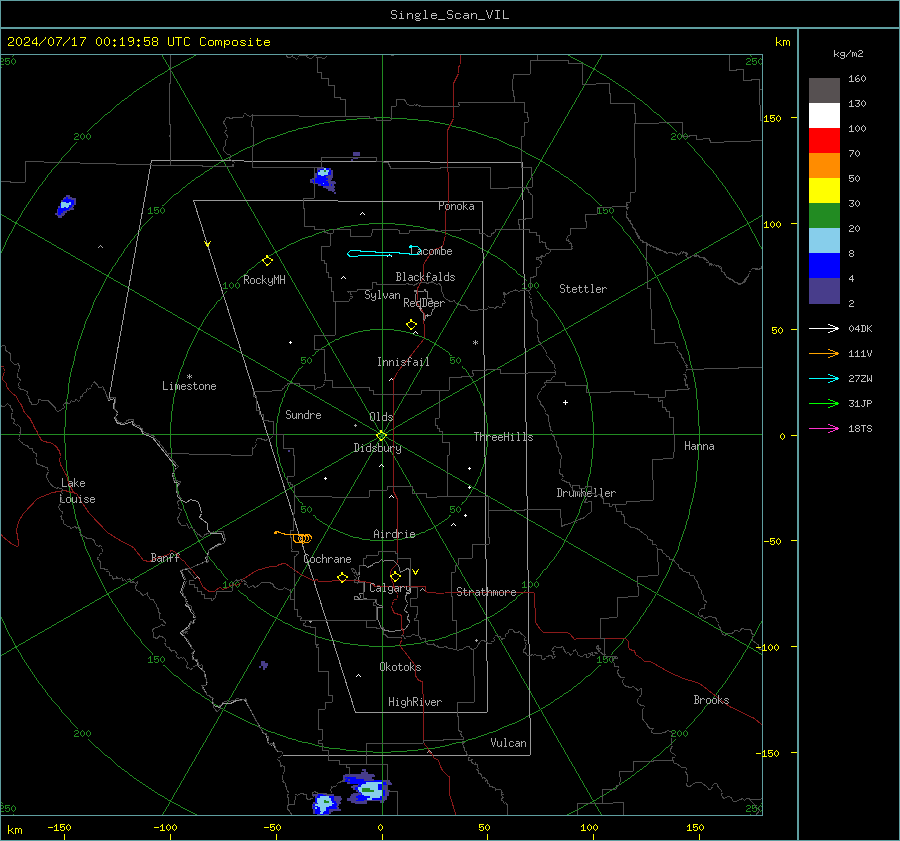Click the Single_Scan_VIL title

click(x=449, y=15)
